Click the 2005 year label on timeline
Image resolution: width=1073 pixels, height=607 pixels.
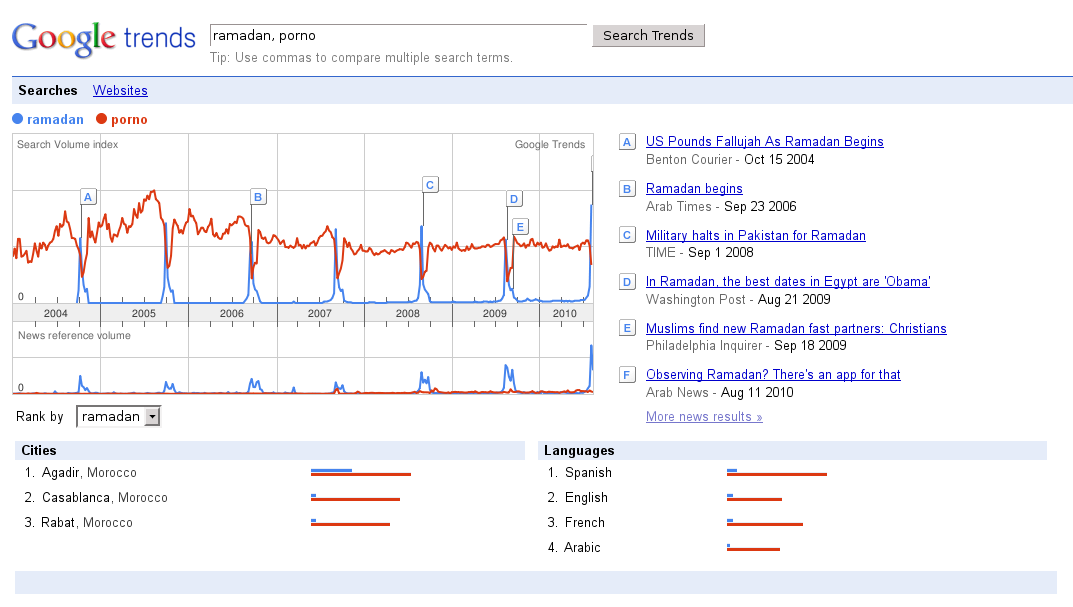tap(144, 313)
